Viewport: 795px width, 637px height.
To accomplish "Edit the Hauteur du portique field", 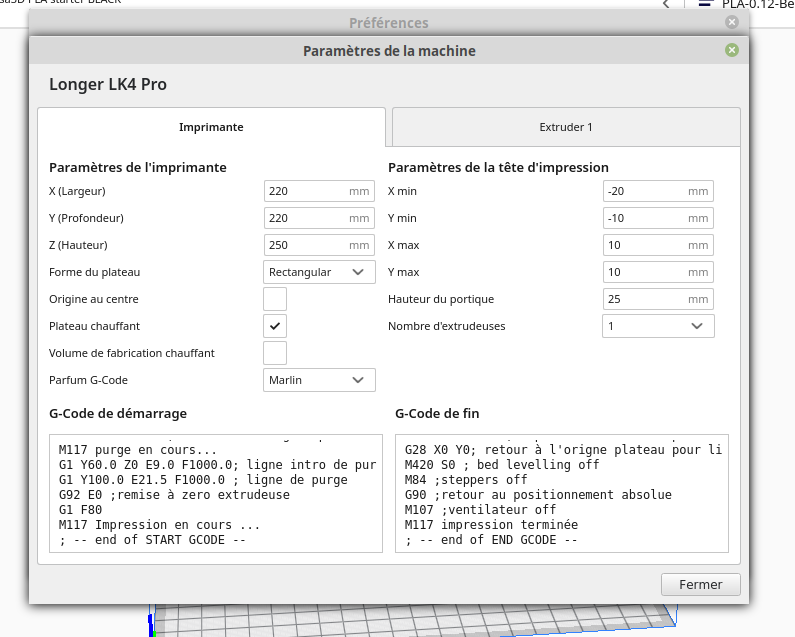I will point(658,299).
